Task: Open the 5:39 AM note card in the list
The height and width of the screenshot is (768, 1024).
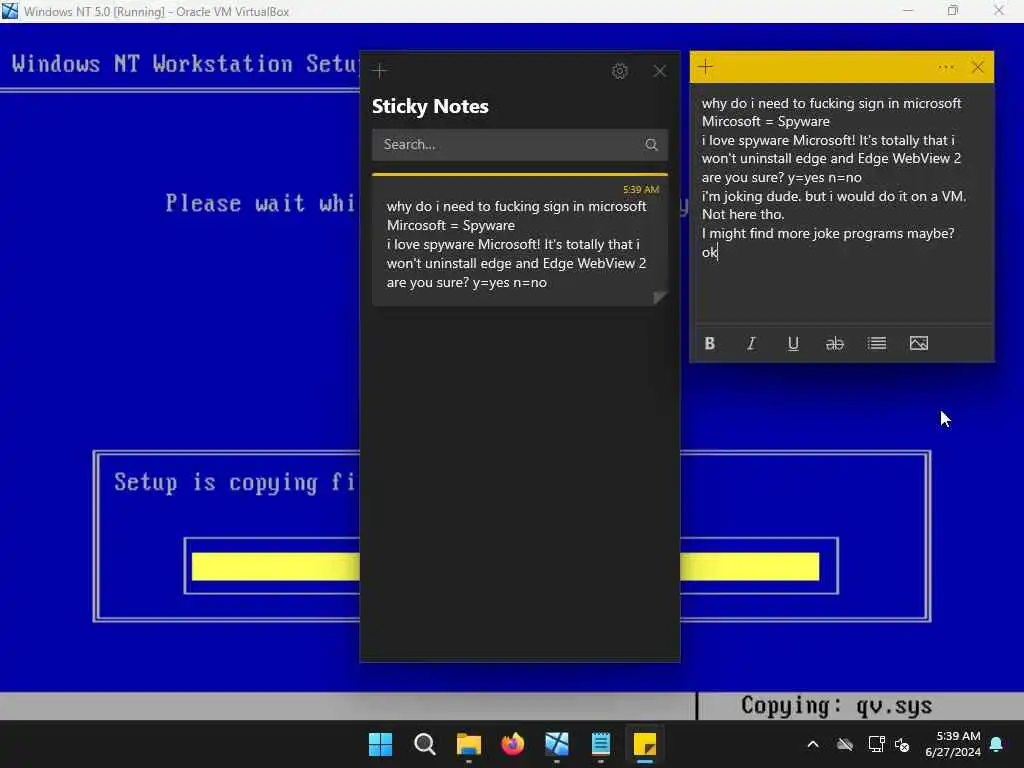Action: 520,240
